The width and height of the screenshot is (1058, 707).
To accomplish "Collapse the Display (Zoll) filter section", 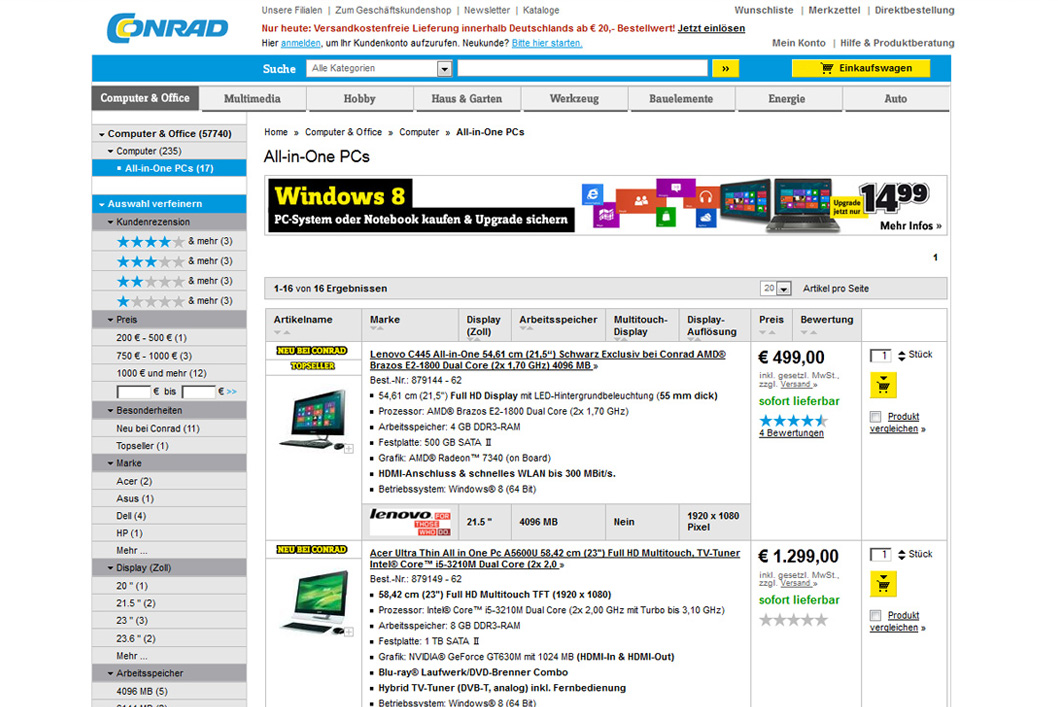I will tap(111, 568).
